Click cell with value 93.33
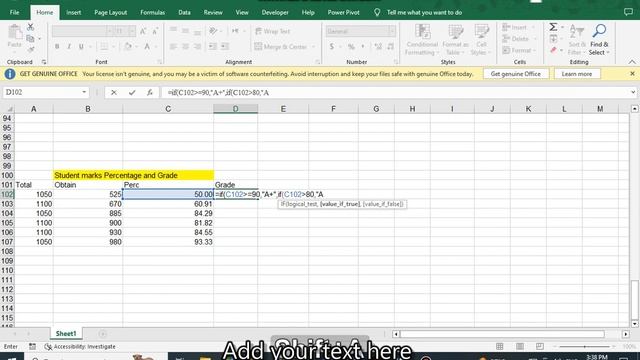Viewport: 640px width, 360px height. [168, 242]
